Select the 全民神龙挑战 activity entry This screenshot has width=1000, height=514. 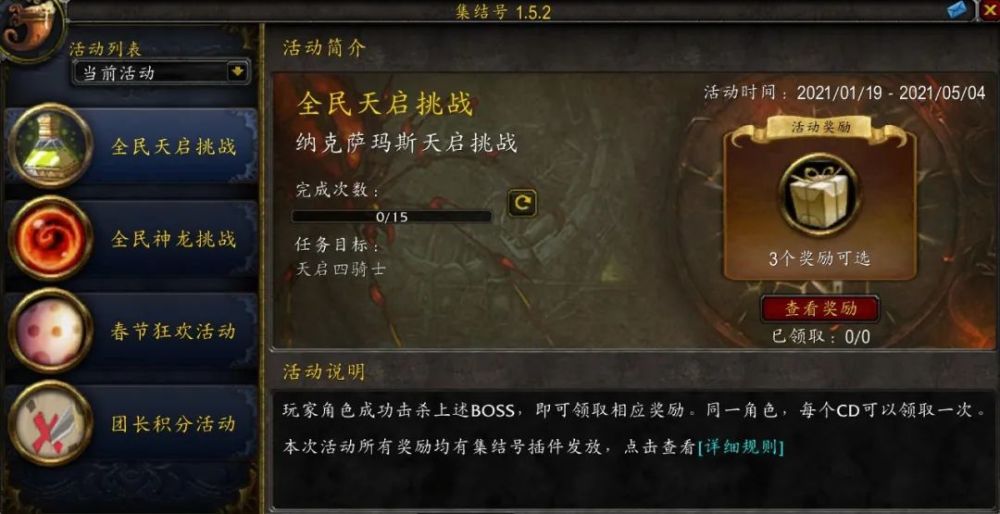132,239
